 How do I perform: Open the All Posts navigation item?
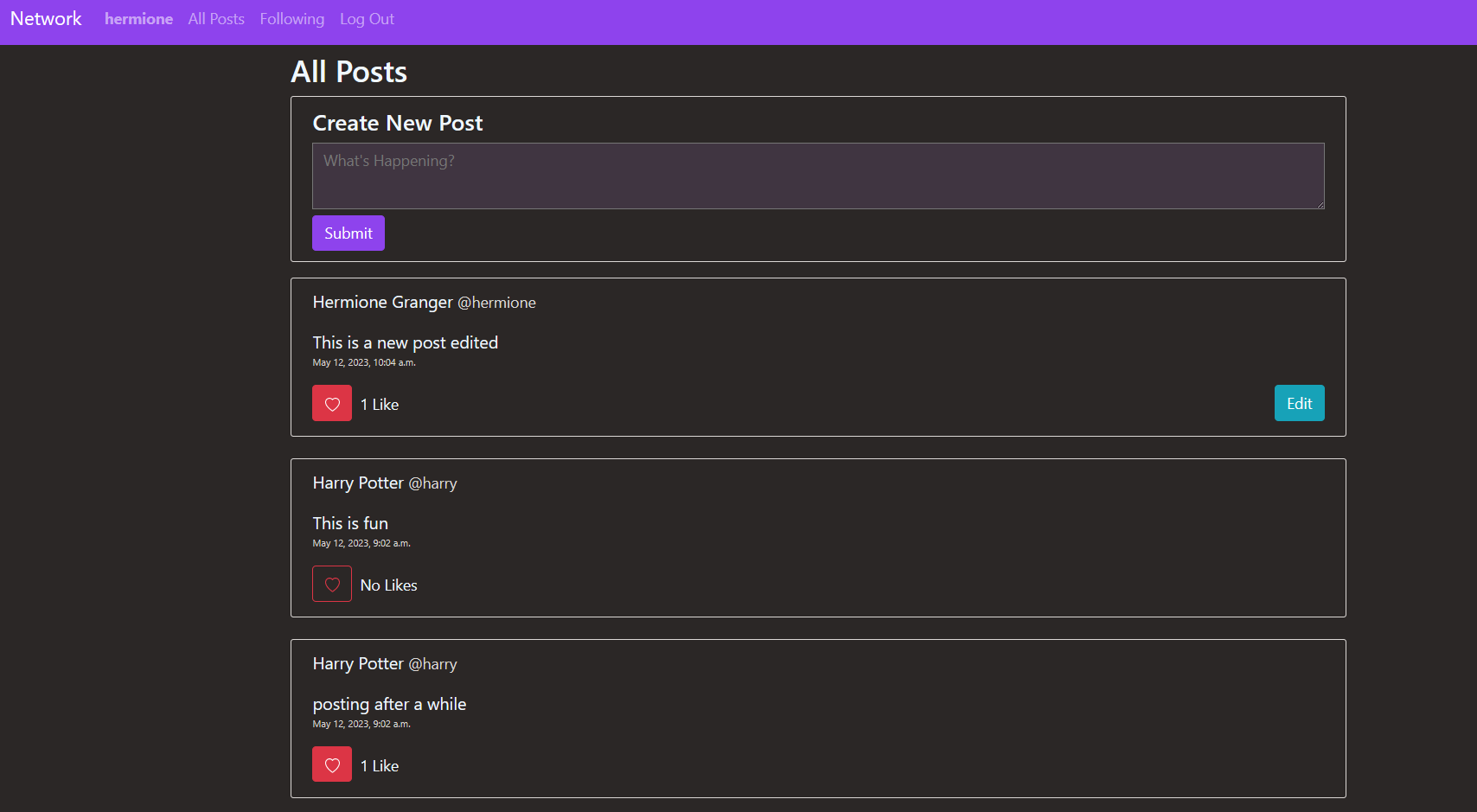[x=215, y=18]
